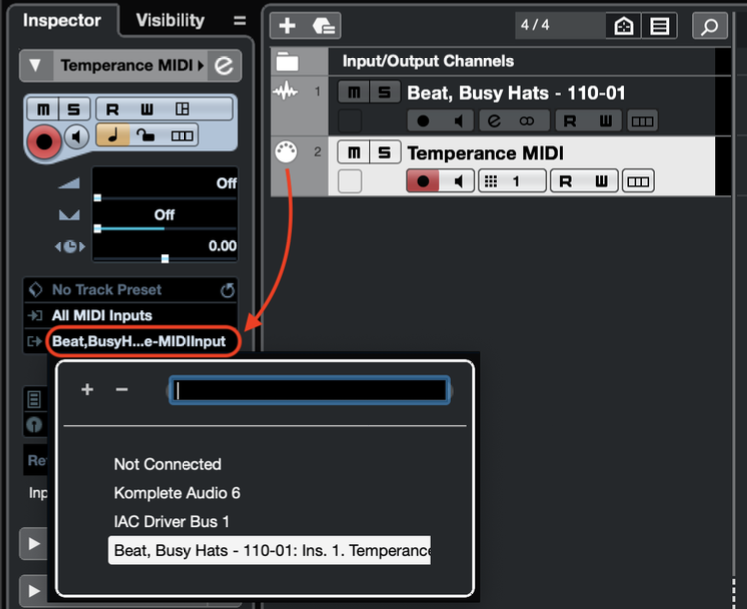Open the track presets icon next to Add Track
The height and width of the screenshot is (609, 747).
(x=325, y=26)
